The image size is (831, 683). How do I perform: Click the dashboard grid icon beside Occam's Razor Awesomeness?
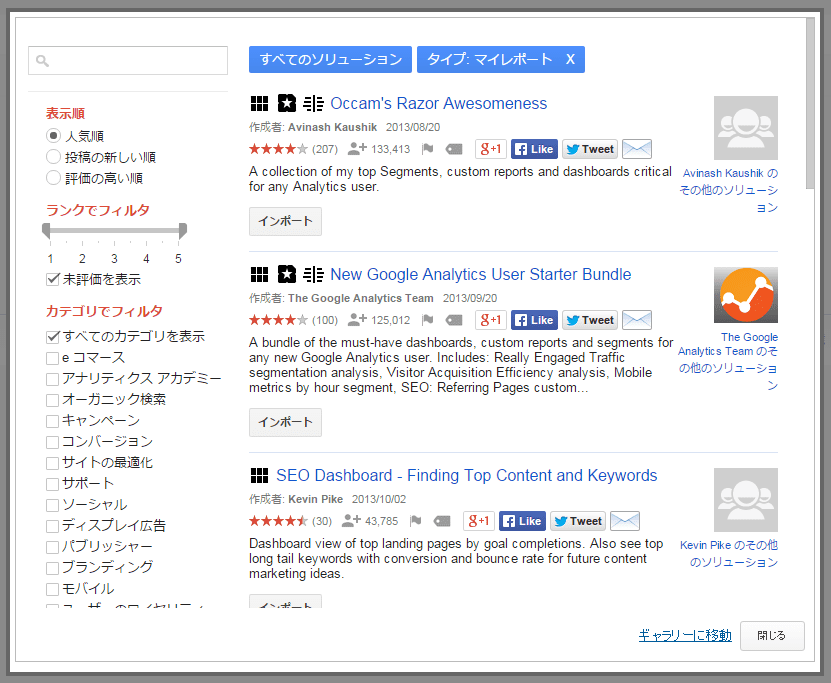tap(259, 103)
